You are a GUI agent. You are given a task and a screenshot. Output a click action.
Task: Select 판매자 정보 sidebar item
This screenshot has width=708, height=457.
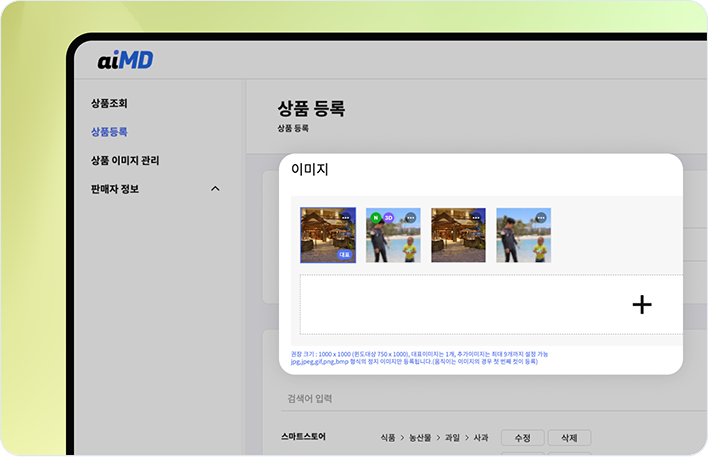[x=115, y=189]
